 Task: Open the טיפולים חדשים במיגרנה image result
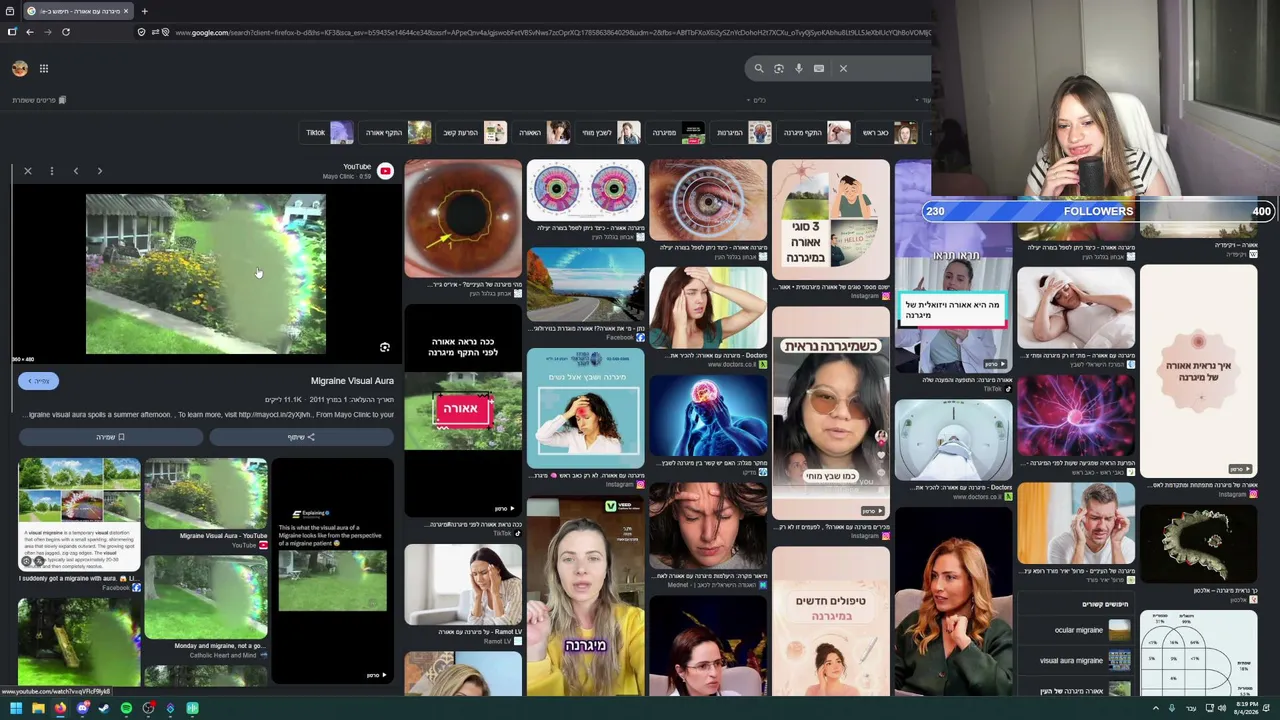tap(830, 622)
